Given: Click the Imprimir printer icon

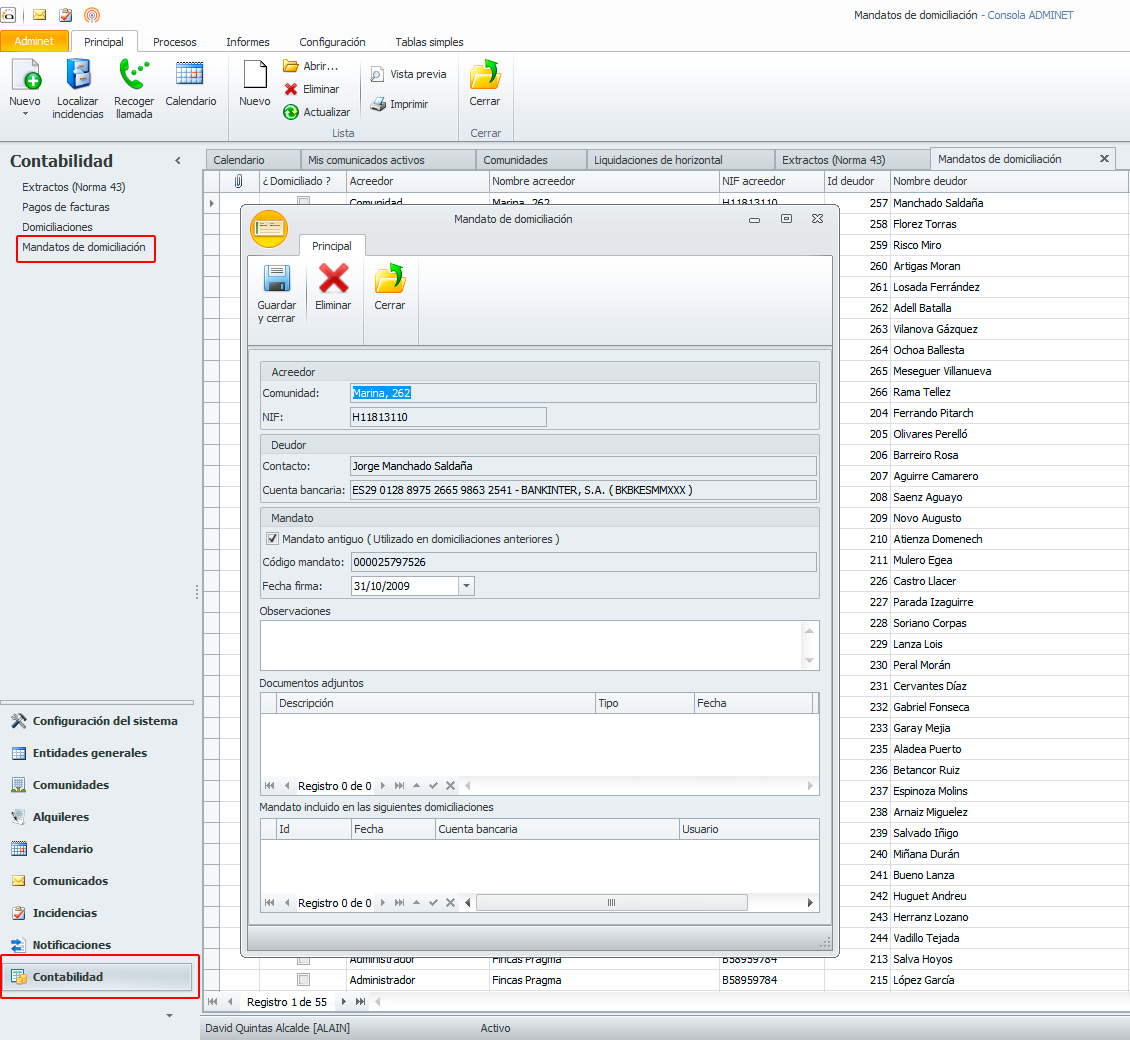Looking at the screenshot, I should tap(378, 104).
